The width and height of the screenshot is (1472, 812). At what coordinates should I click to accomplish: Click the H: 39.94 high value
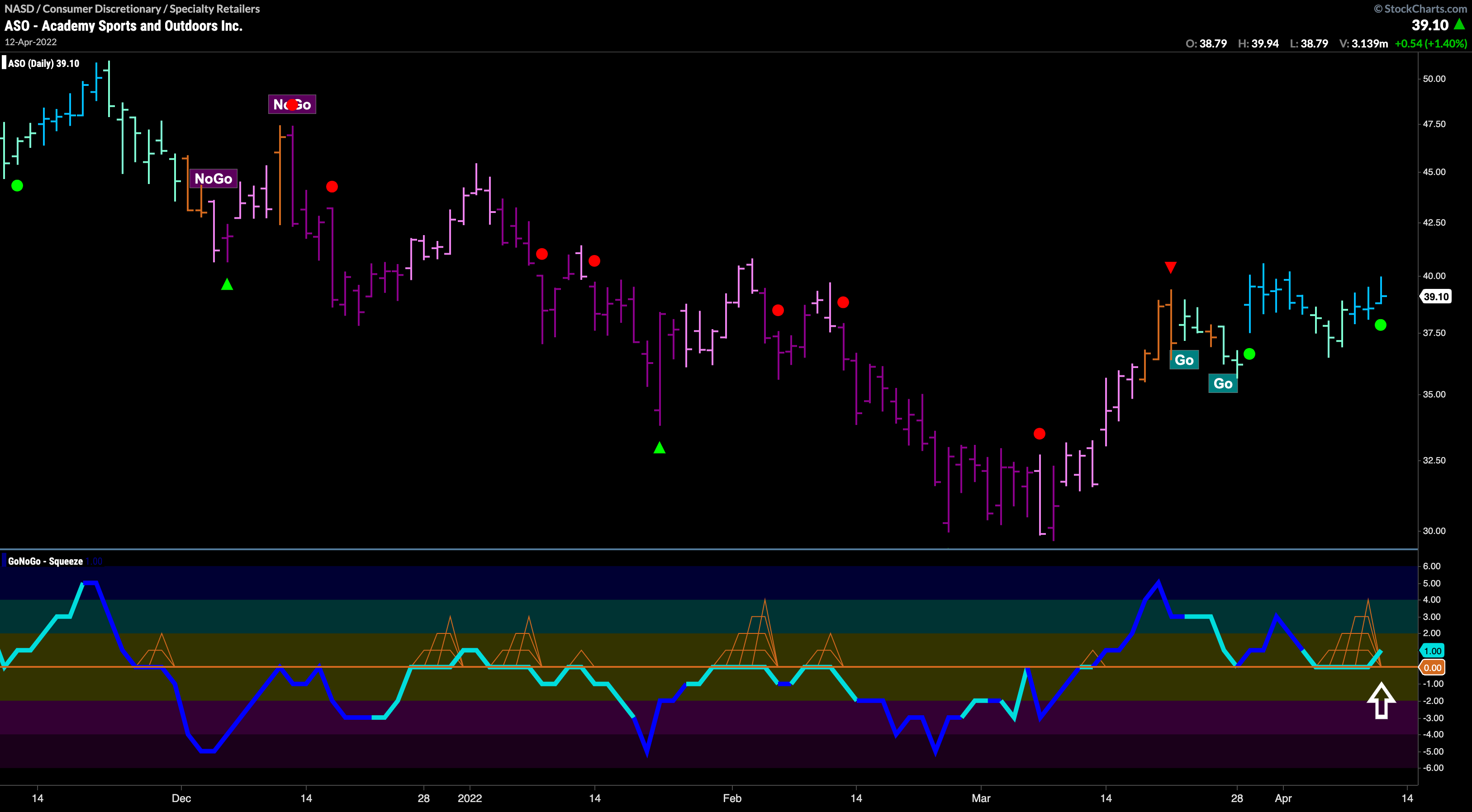[1258, 43]
